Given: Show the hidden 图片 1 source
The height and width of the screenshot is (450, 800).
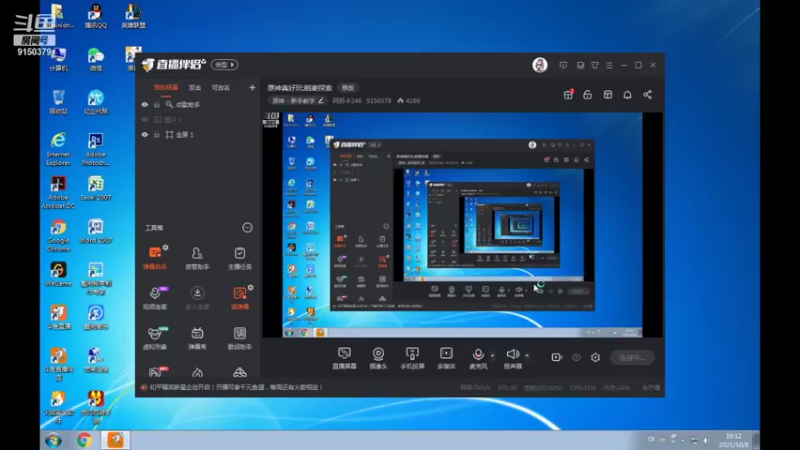Looking at the screenshot, I should pos(145,120).
